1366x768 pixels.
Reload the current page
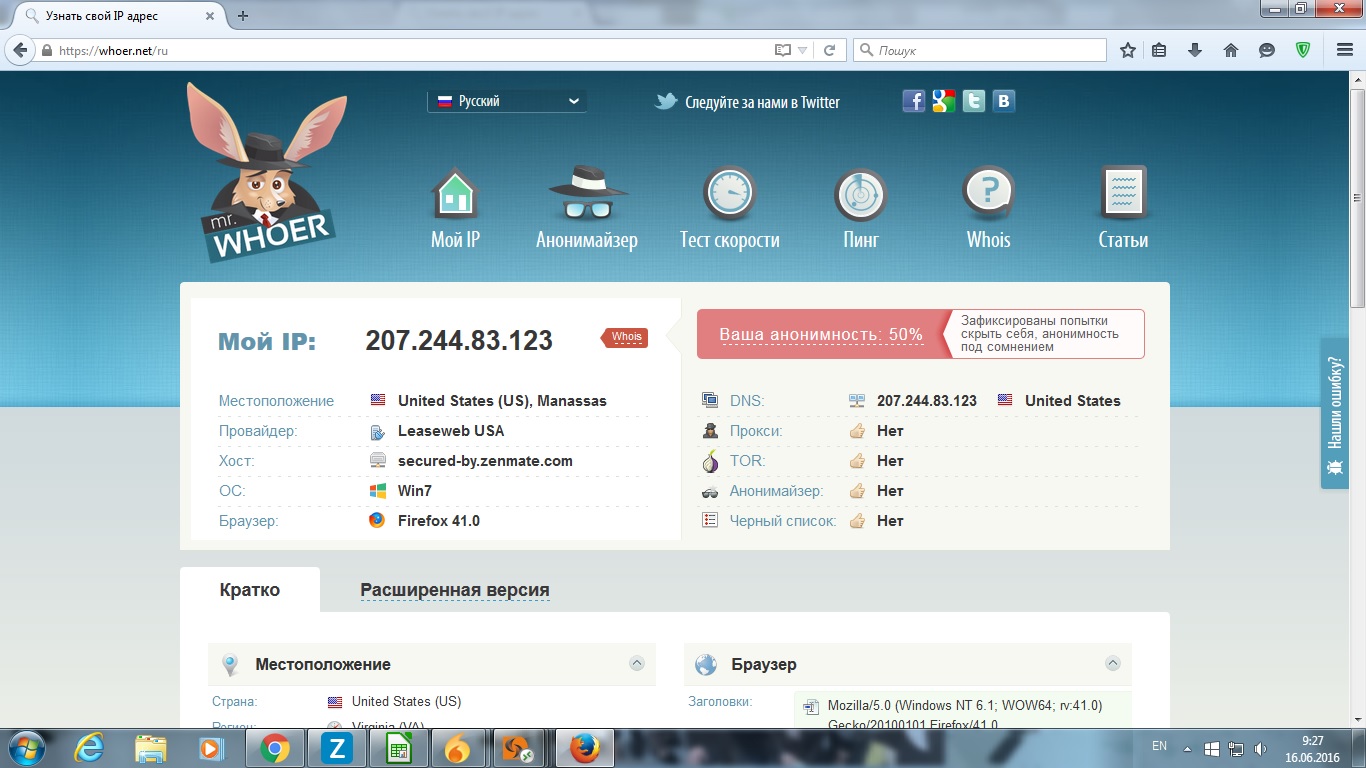click(x=829, y=50)
